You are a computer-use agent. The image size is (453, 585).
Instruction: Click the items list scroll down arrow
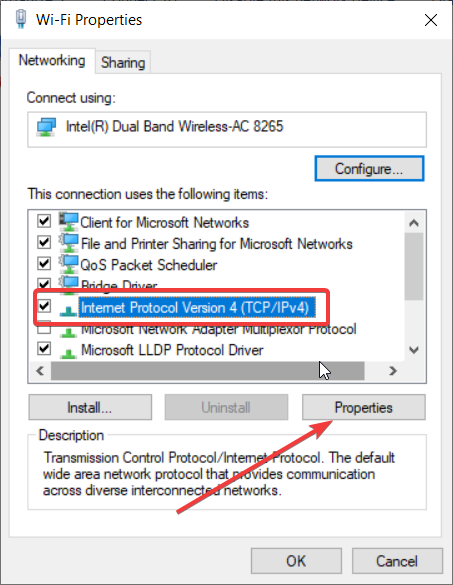click(413, 350)
